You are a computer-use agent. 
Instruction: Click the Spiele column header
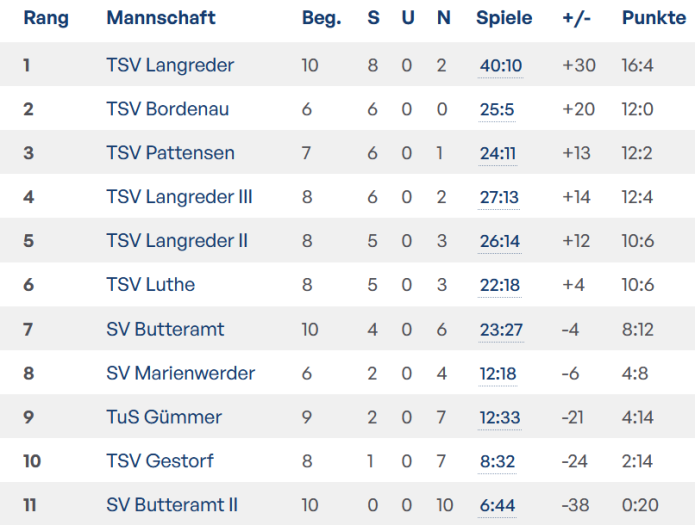(x=504, y=18)
